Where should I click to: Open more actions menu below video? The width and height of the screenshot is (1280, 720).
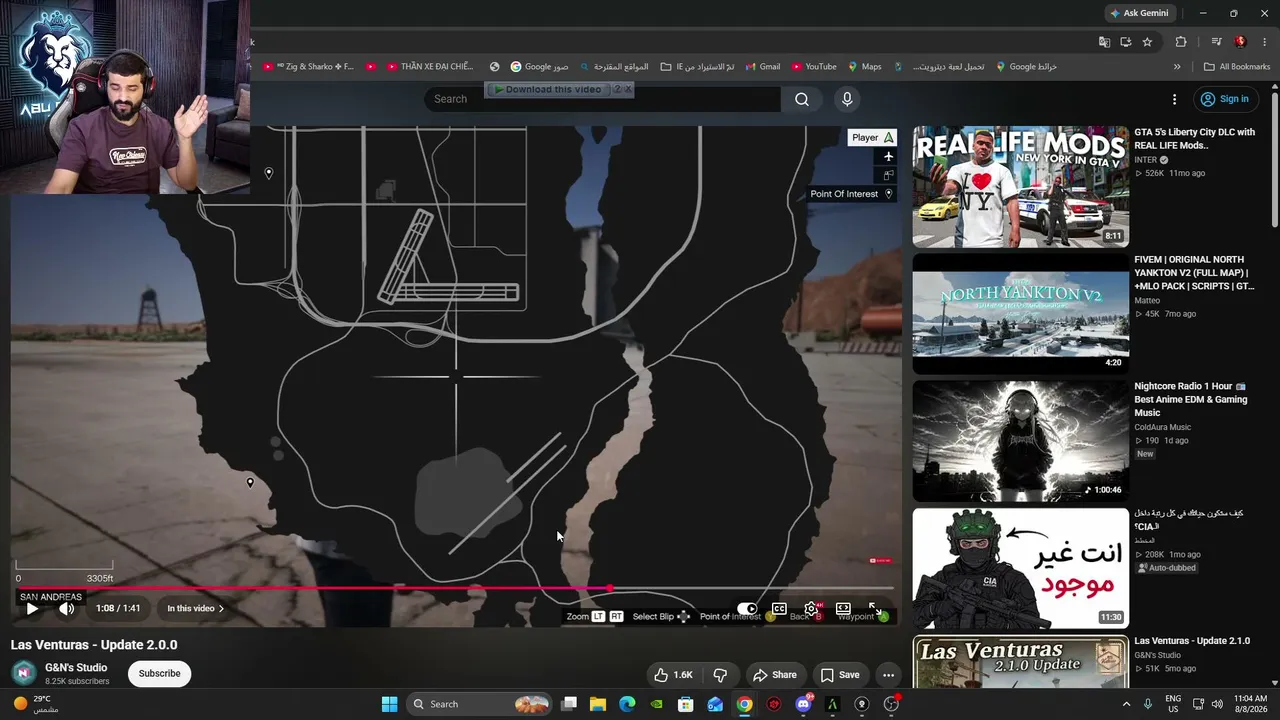click(888, 675)
